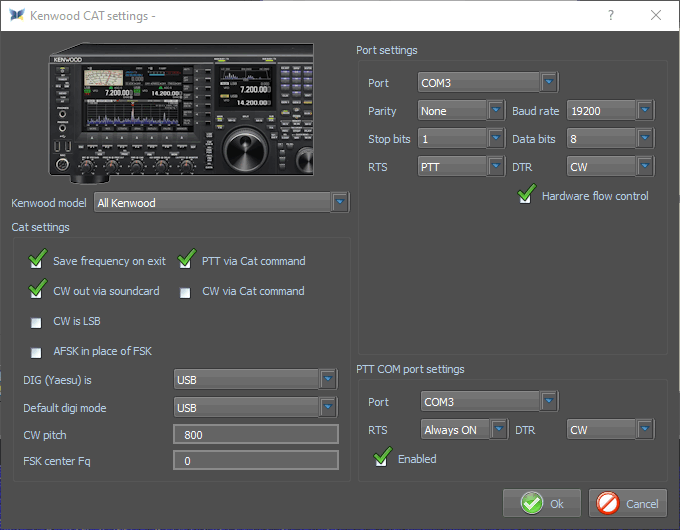Disable Save frequency on exit checkbox

pyautogui.click(x=37, y=261)
